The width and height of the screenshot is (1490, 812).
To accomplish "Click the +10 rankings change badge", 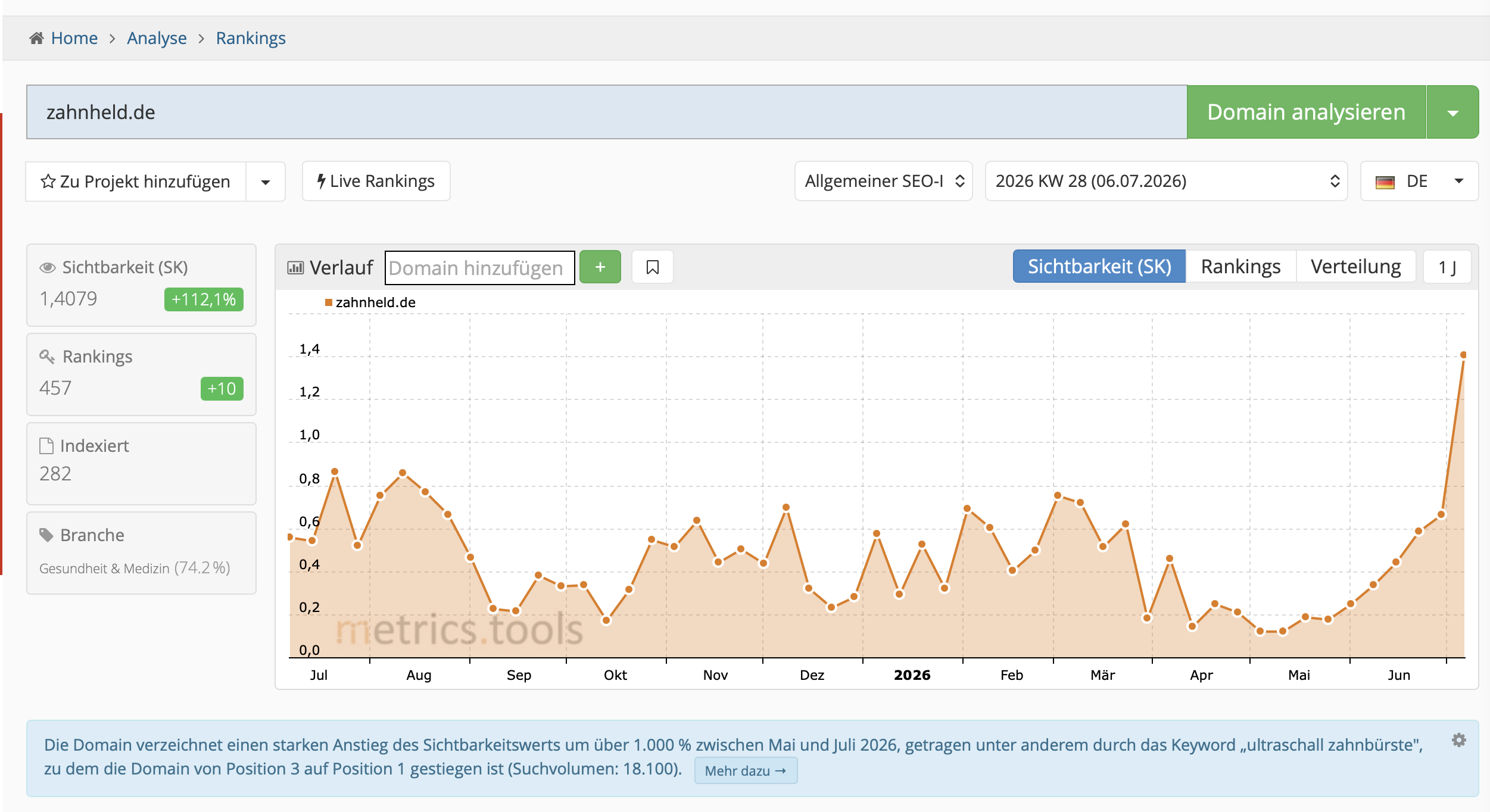I will (222, 389).
